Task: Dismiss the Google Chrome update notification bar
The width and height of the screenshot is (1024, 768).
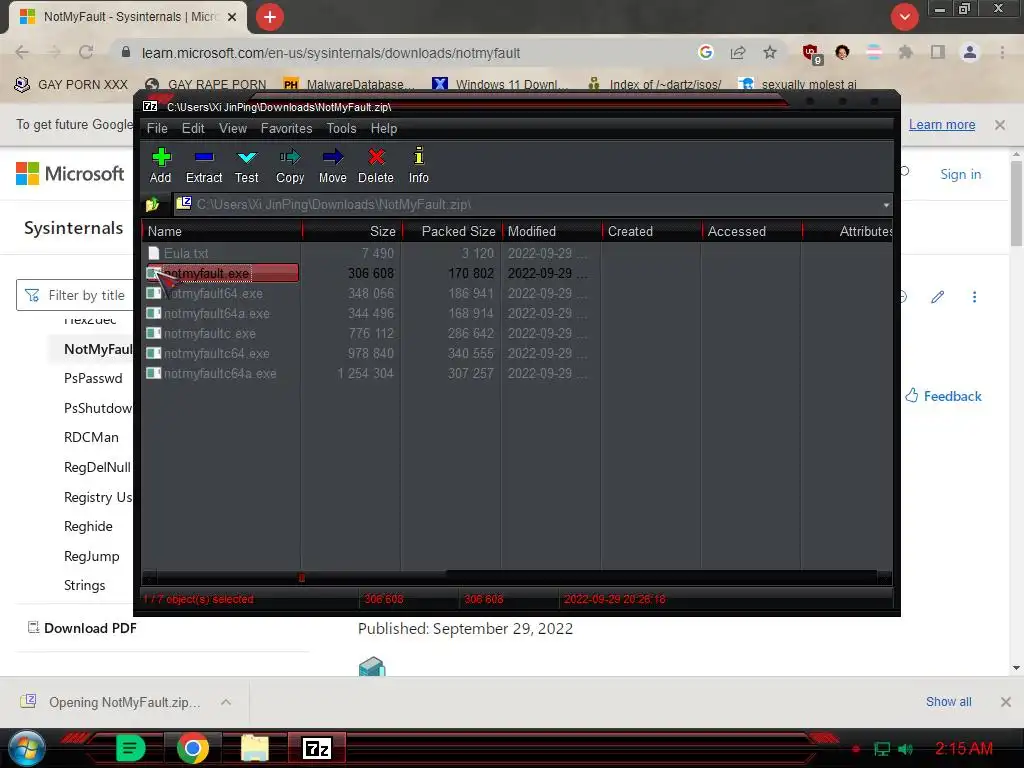Action: [1000, 125]
